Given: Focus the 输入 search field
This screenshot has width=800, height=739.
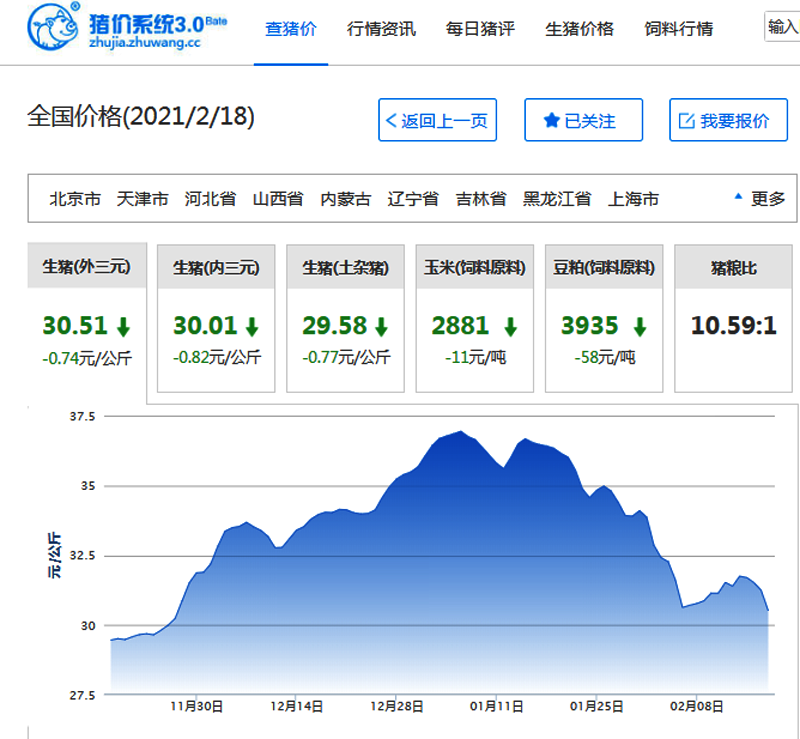Looking at the screenshot, I should (782, 26).
